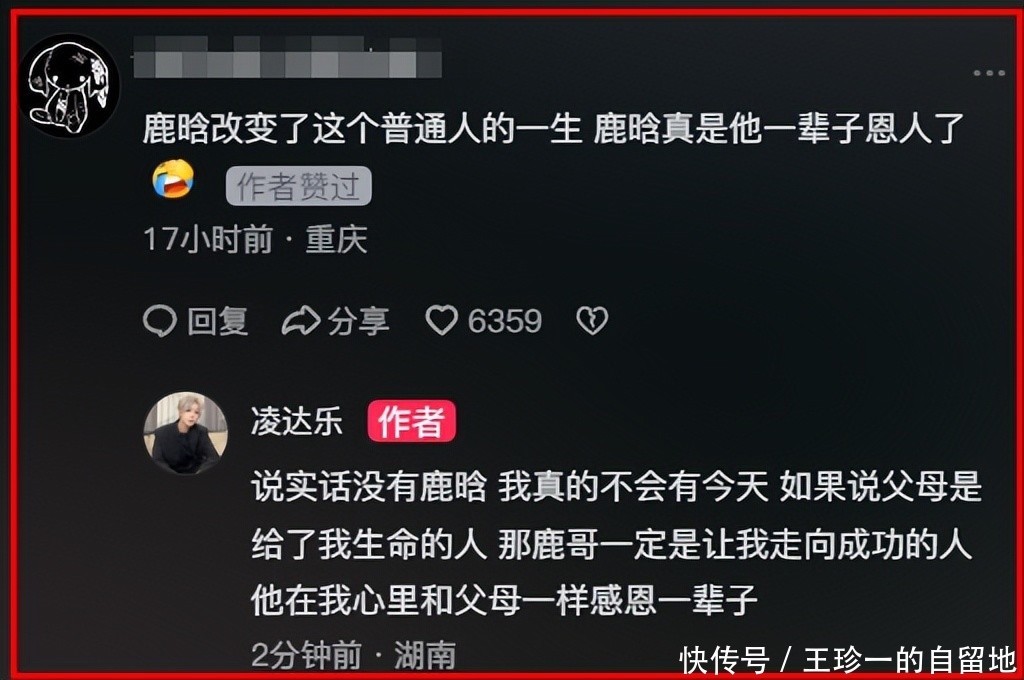Click the 17小时前 · 重庆 timestamp
Viewport: 1024px width, 680px height.
click(x=255, y=240)
